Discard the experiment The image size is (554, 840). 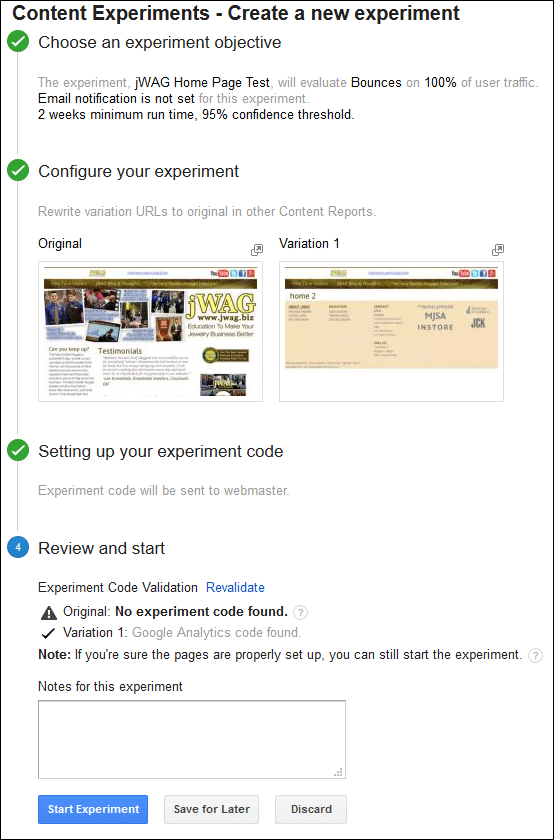click(x=311, y=809)
